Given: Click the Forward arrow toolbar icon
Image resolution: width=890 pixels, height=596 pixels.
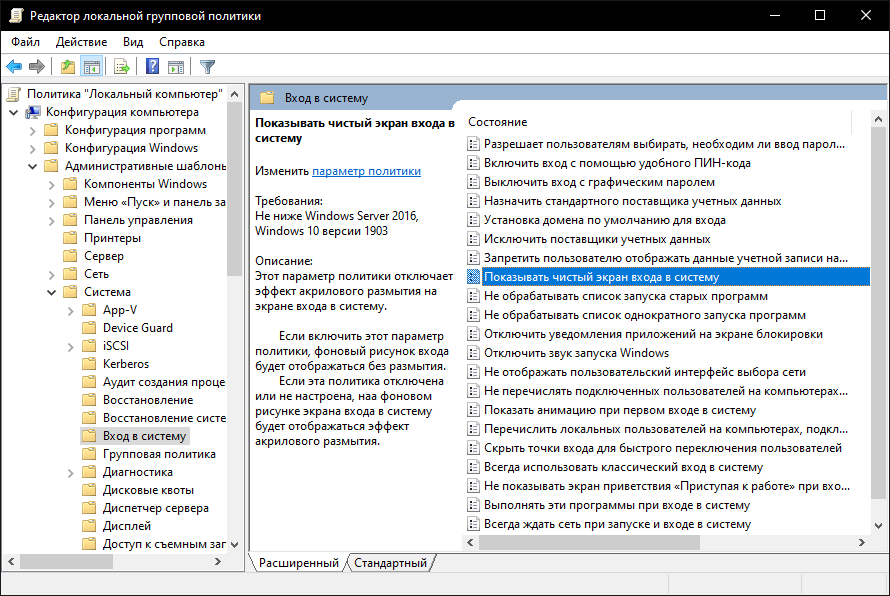Looking at the screenshot, I should coord(37,67).
